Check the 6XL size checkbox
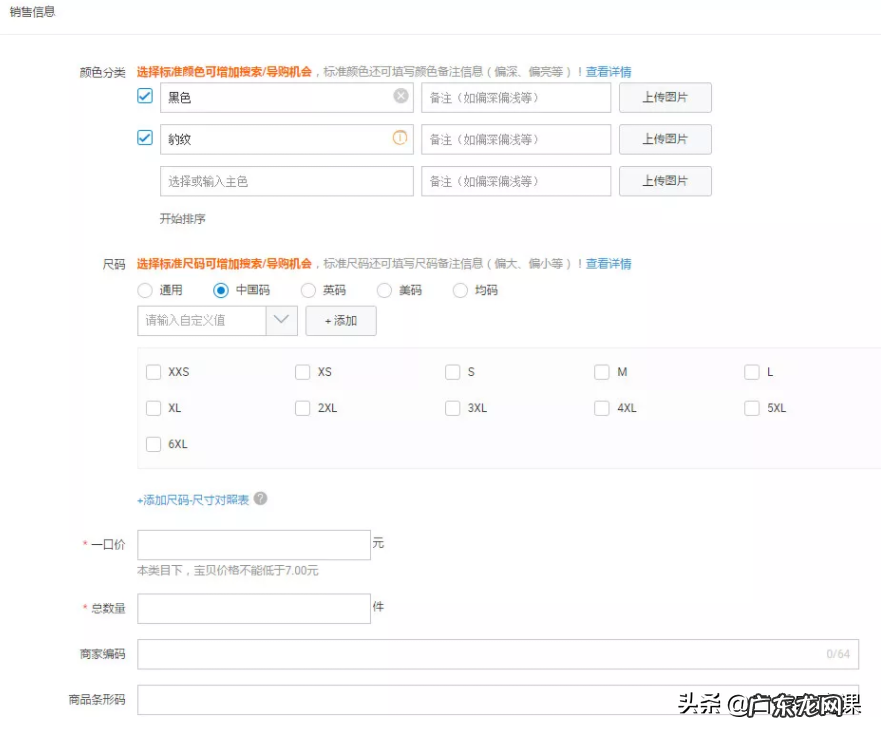 point(154,444)
